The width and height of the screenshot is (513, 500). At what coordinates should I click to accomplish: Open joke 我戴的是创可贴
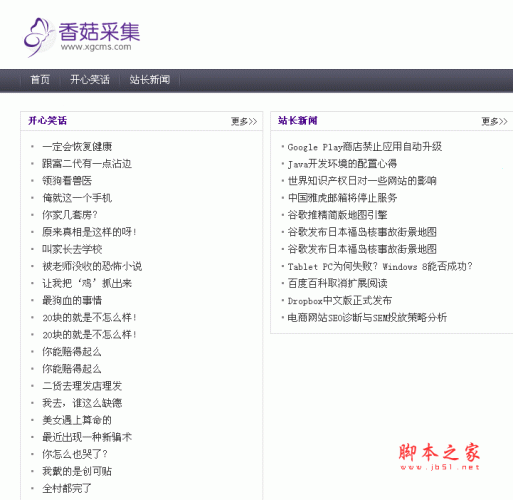77,472
